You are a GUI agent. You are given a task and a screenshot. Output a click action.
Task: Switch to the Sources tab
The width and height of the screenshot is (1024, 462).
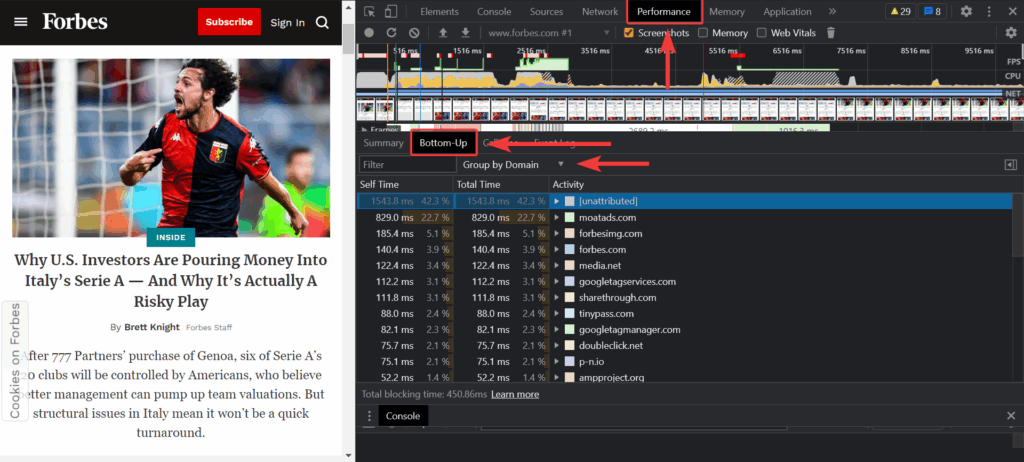547,11
